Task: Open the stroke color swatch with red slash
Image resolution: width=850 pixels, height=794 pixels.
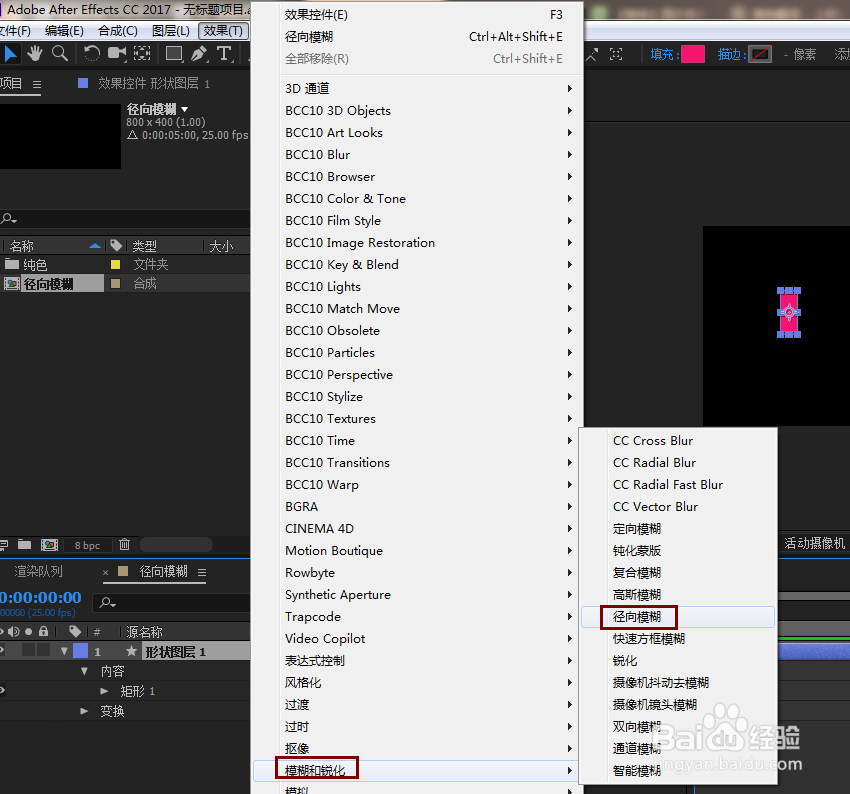Action: point(760,54)
